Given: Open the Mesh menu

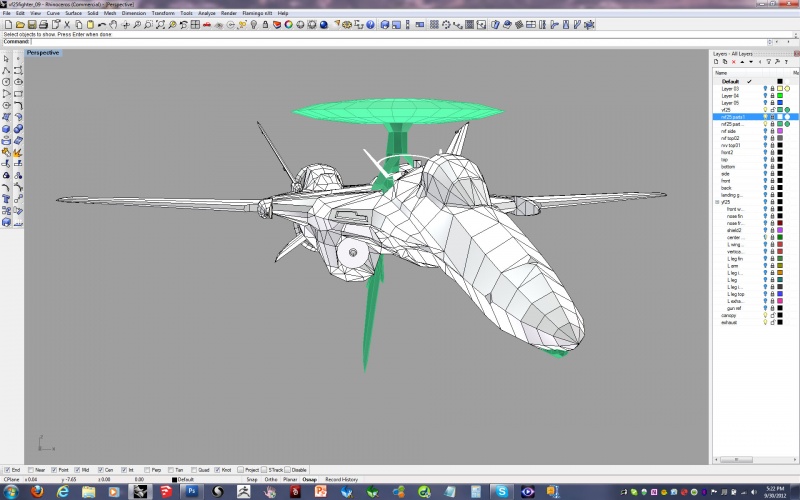Looking at the screenshot, I should pyautogui.click(x=110, y=13).
